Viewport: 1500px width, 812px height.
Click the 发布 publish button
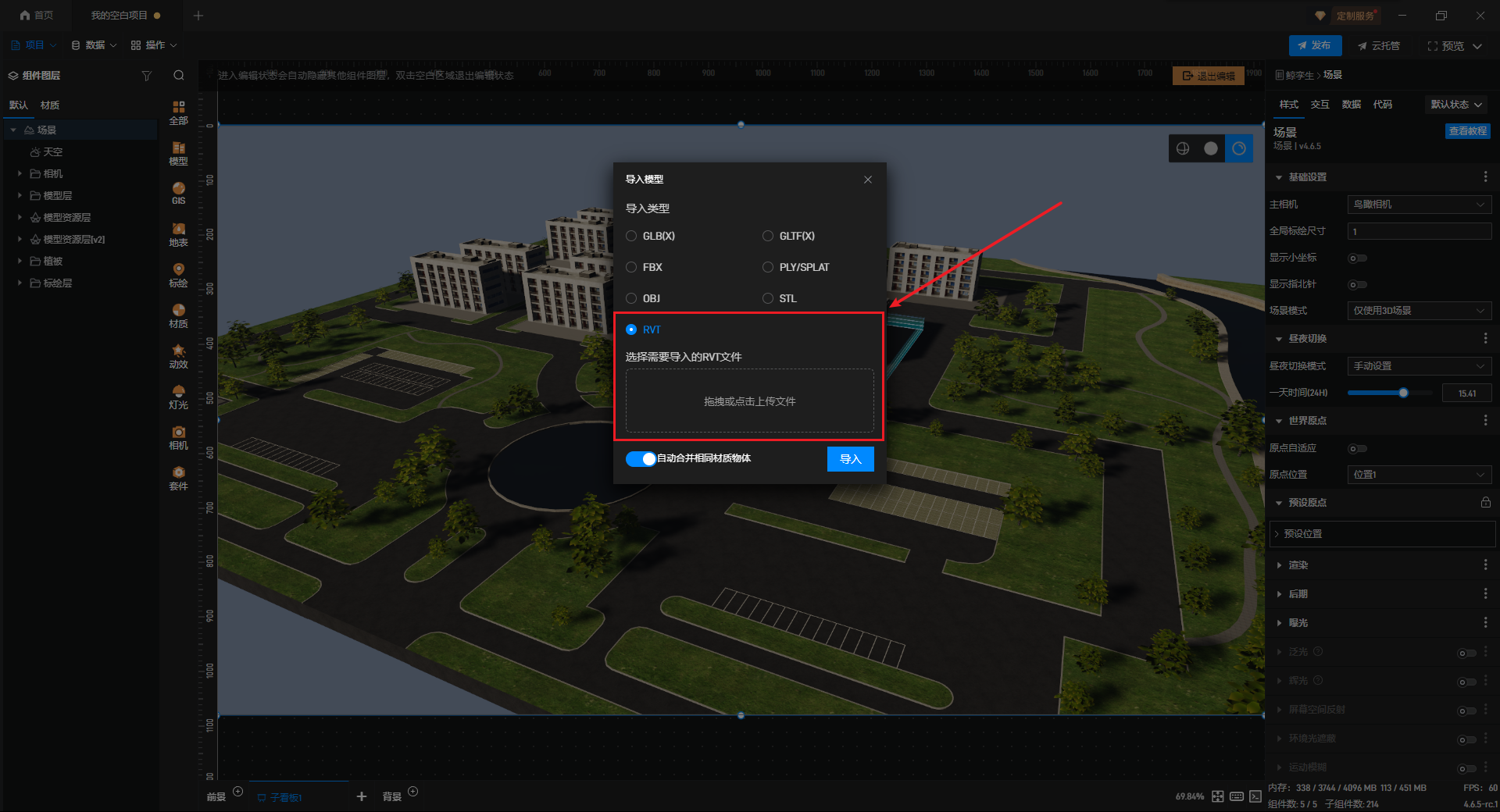click(x=1315, y=45)
